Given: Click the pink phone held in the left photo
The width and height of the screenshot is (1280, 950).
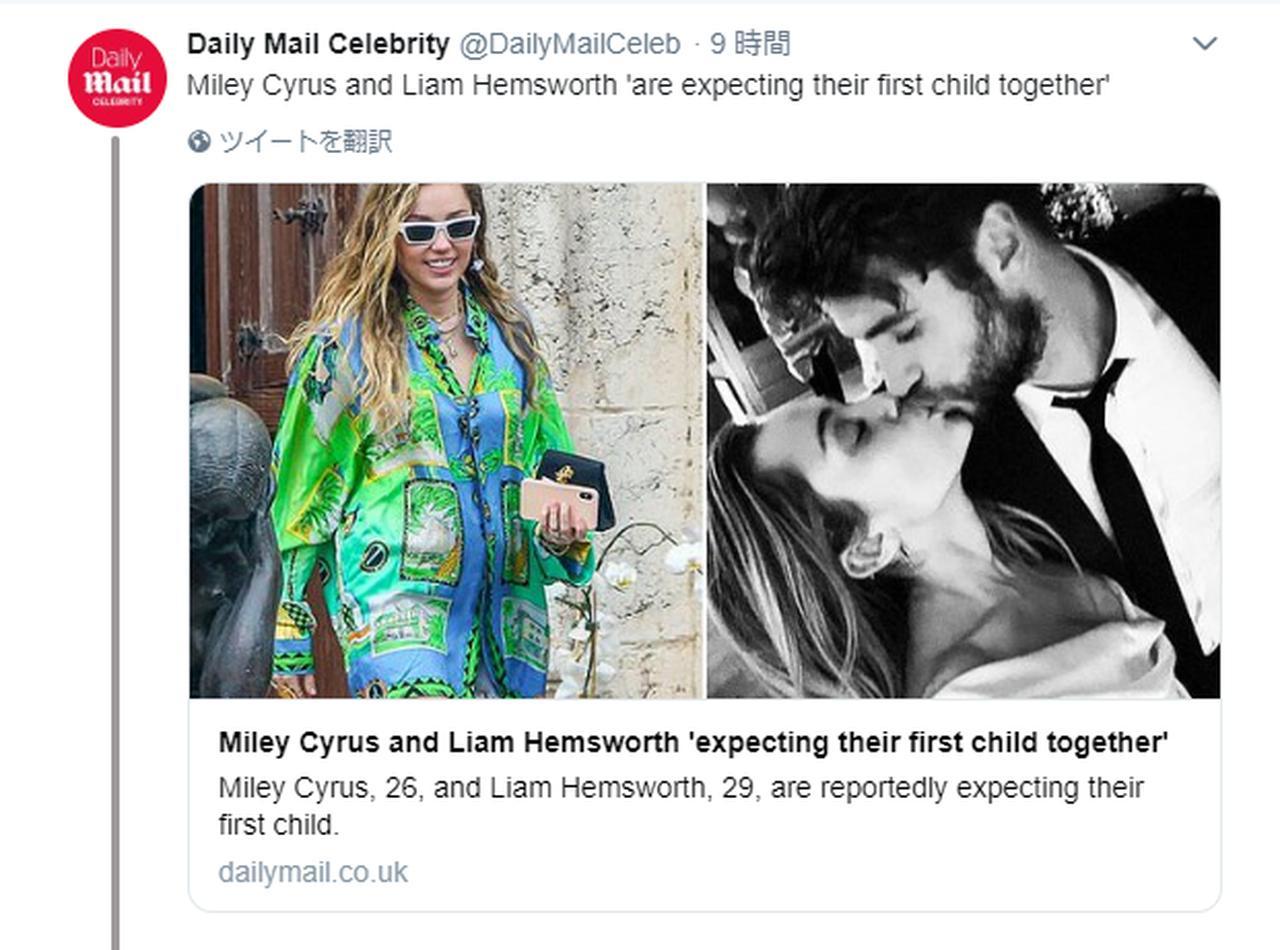Looking at the screenshot, I should coord(558,502).
